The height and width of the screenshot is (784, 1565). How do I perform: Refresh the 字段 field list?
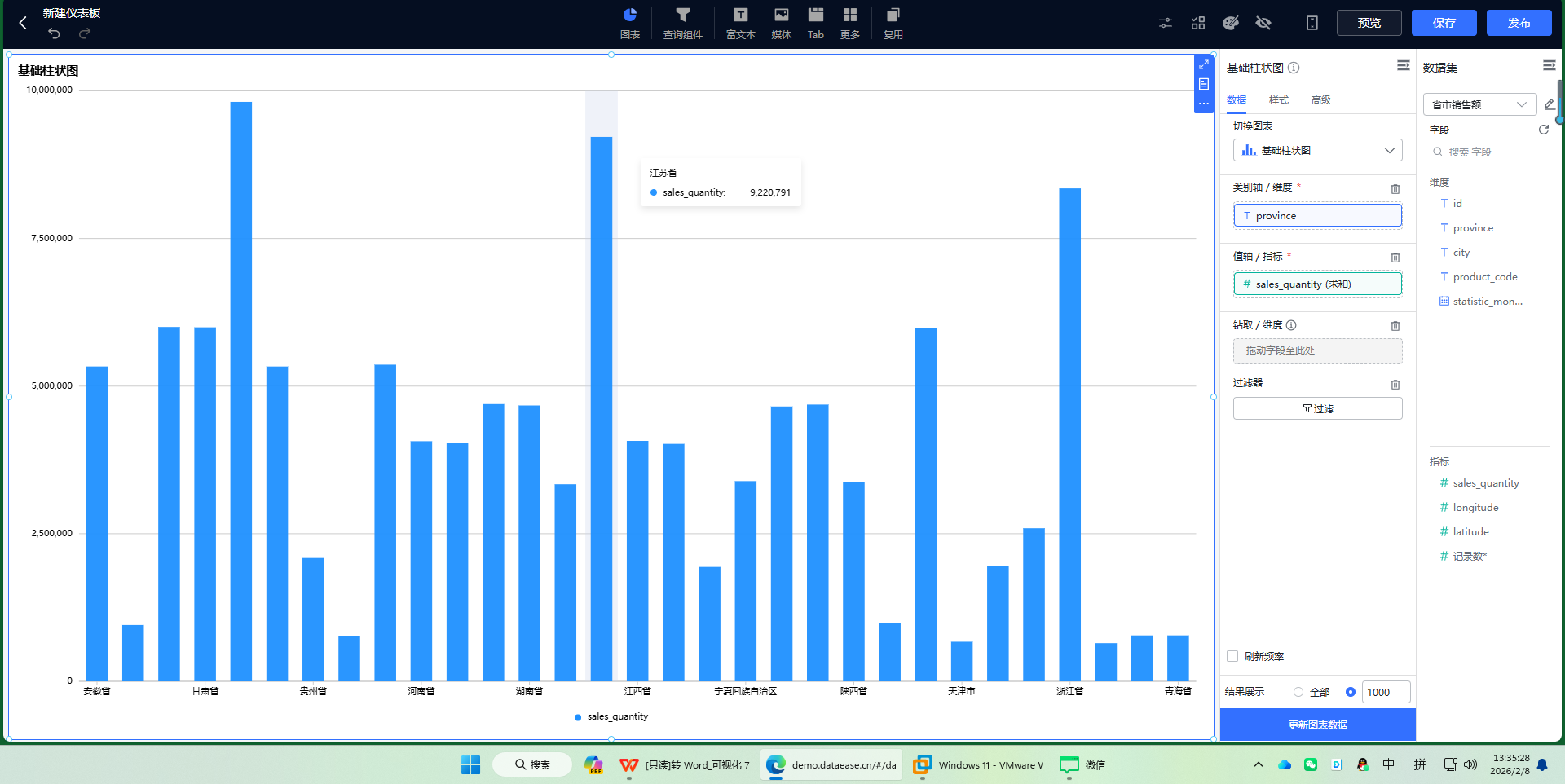coord(1543,130)
